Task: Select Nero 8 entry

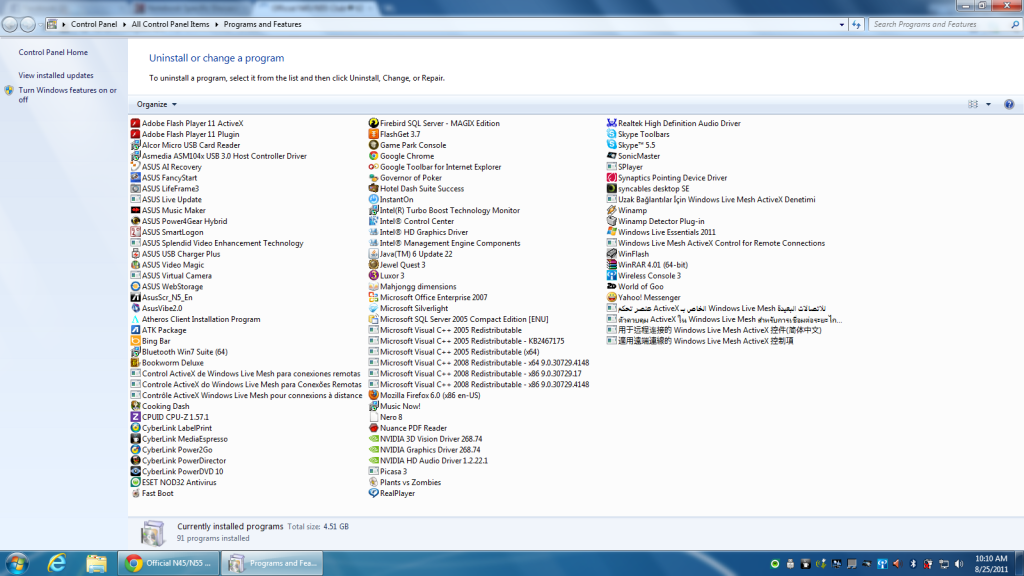Action: 385,417
